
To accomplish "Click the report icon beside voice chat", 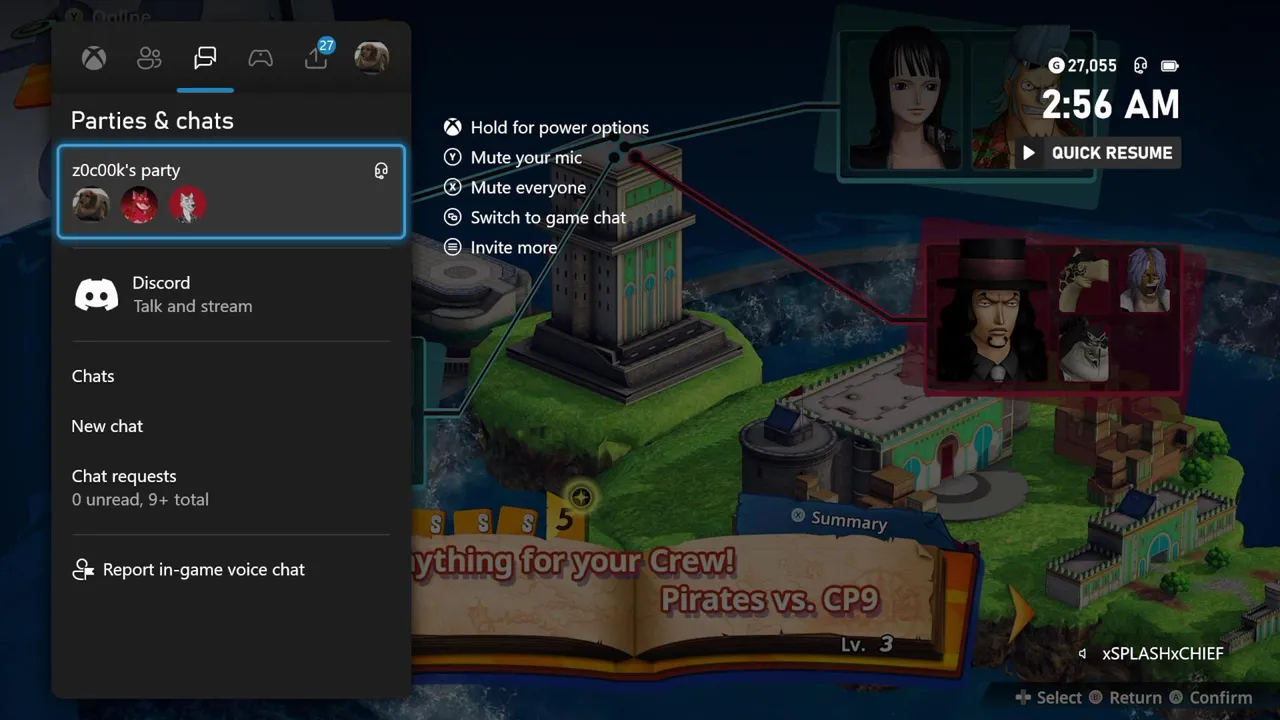I will pos(83,570).
